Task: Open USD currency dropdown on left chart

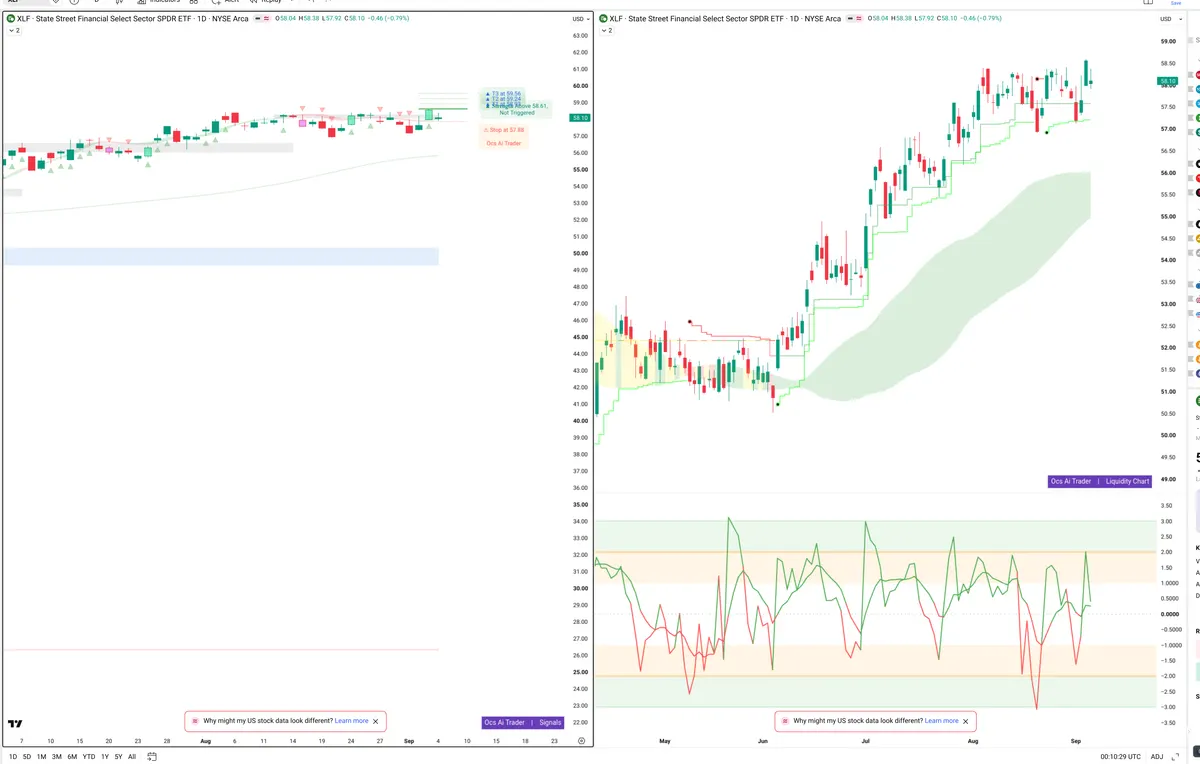Action: [581, 19]
